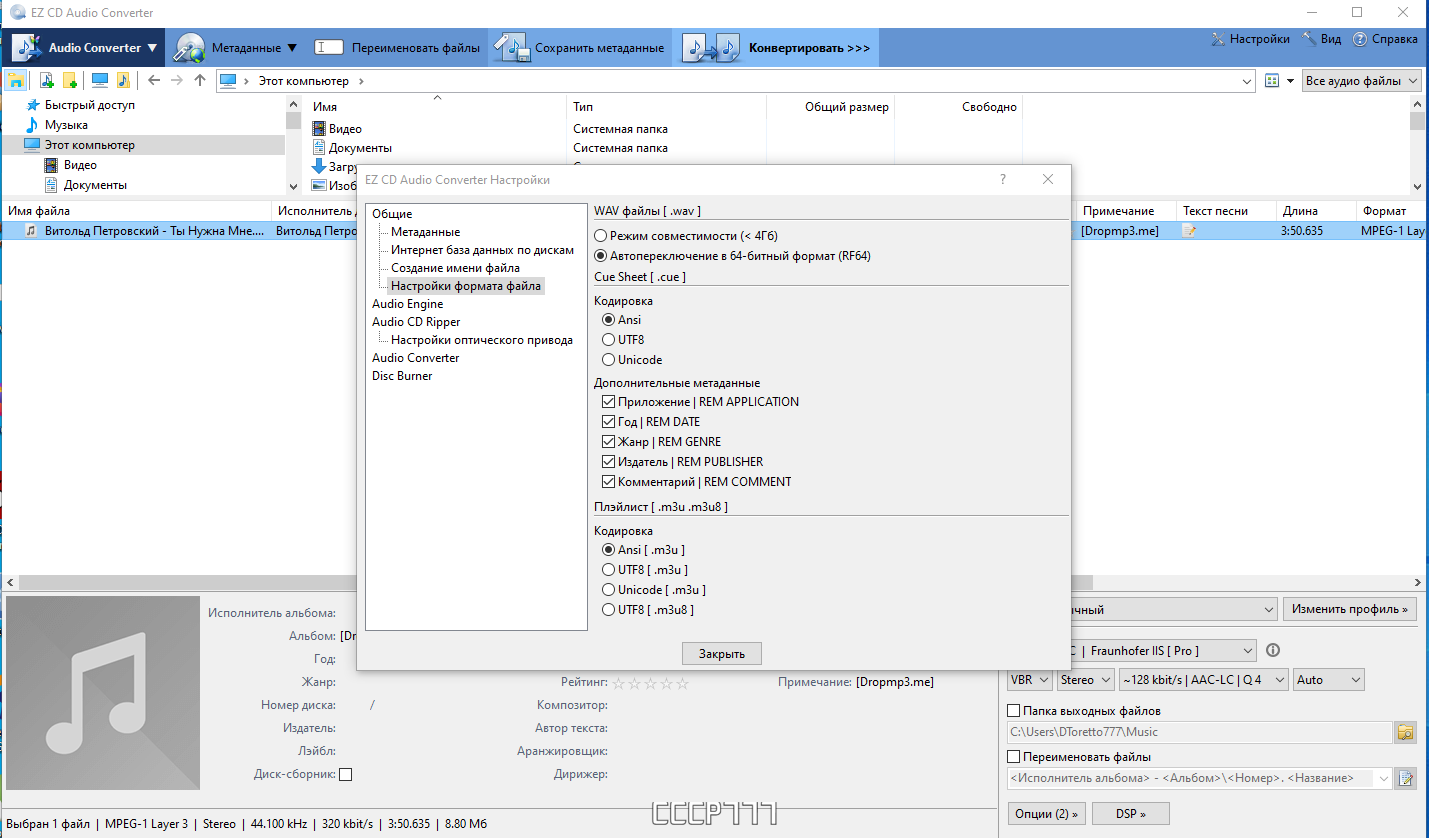Click the up-arrow parent folder icon
Image resolution: width=1429 pixels, height=838 pixels.
click(200, 81)
